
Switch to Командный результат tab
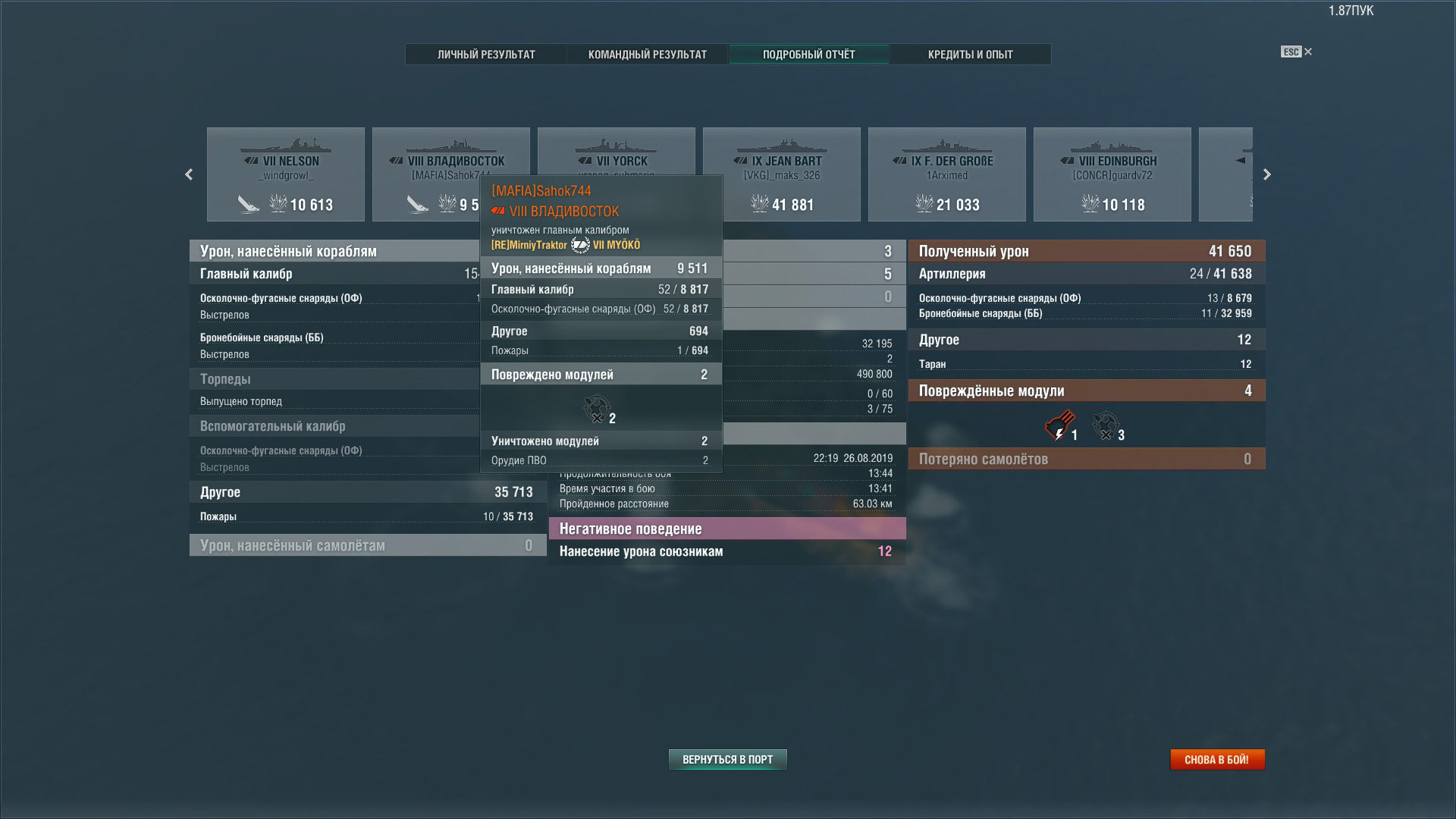tap(648, 55)
